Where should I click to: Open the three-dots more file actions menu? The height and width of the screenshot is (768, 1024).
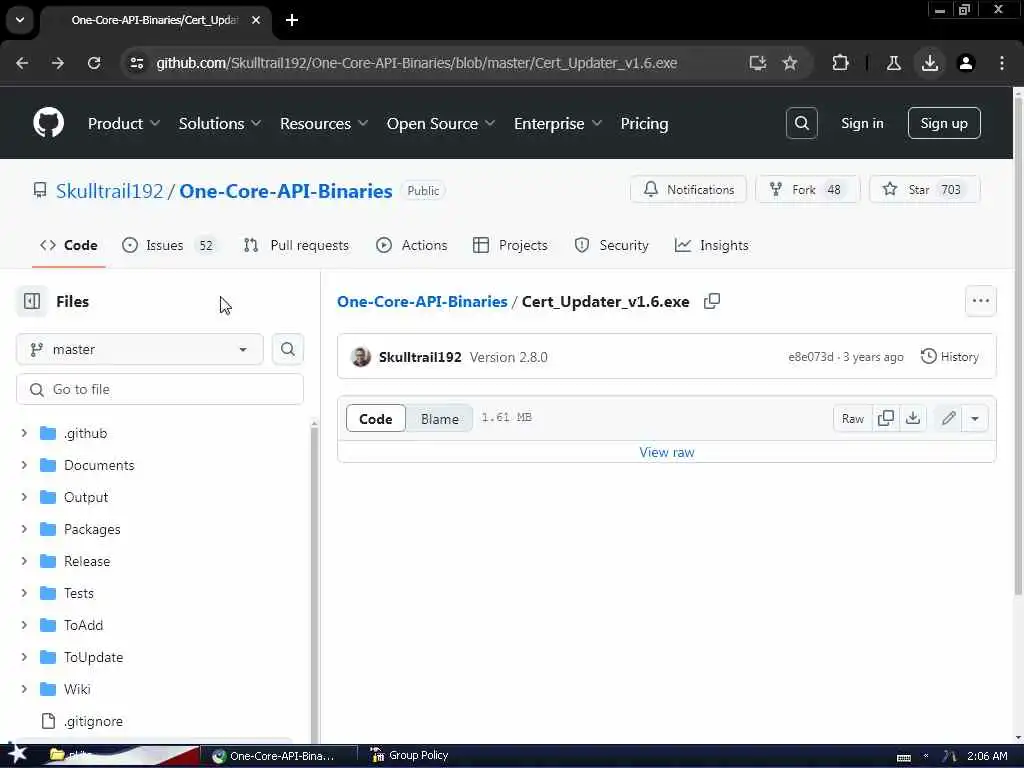point(980,301)
